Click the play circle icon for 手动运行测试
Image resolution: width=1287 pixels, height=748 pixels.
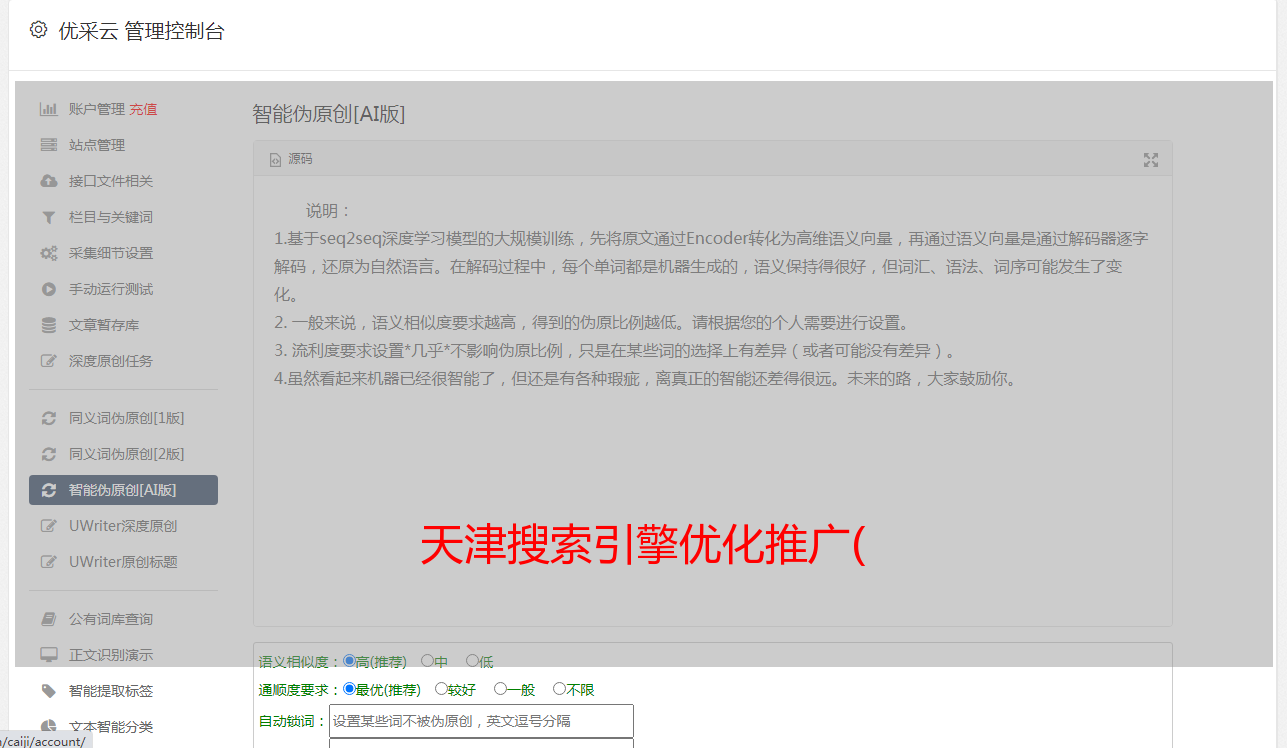(48, 289)
